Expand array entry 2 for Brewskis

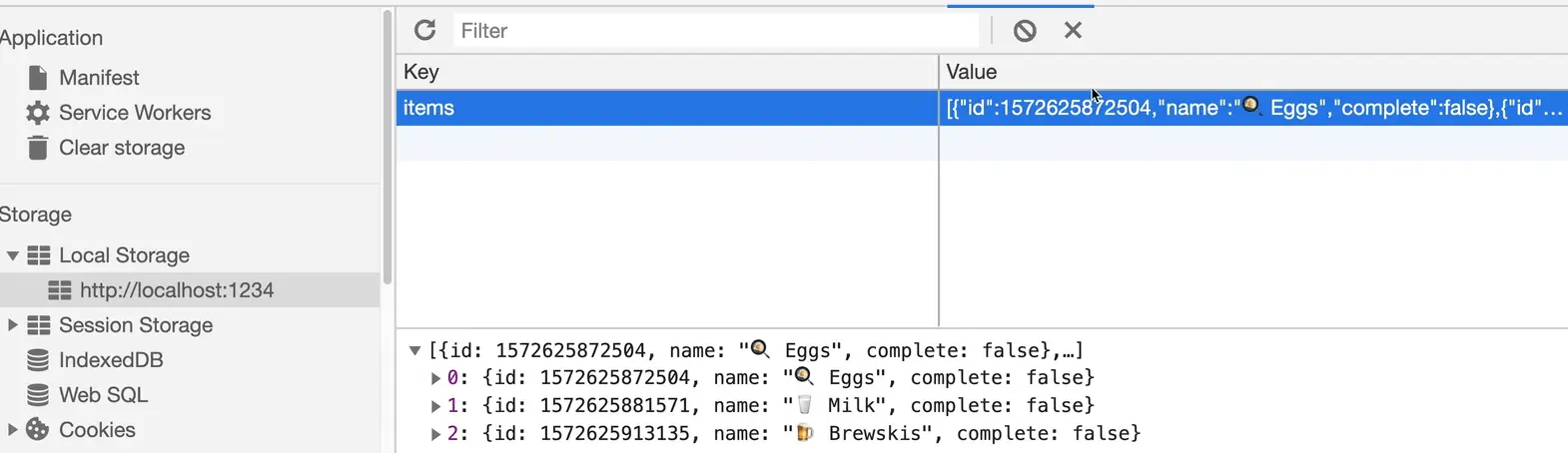tap(435, 434)
